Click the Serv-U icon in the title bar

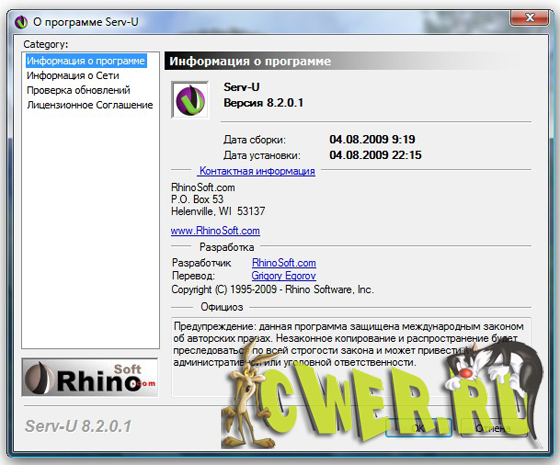(x=21, y=22)
